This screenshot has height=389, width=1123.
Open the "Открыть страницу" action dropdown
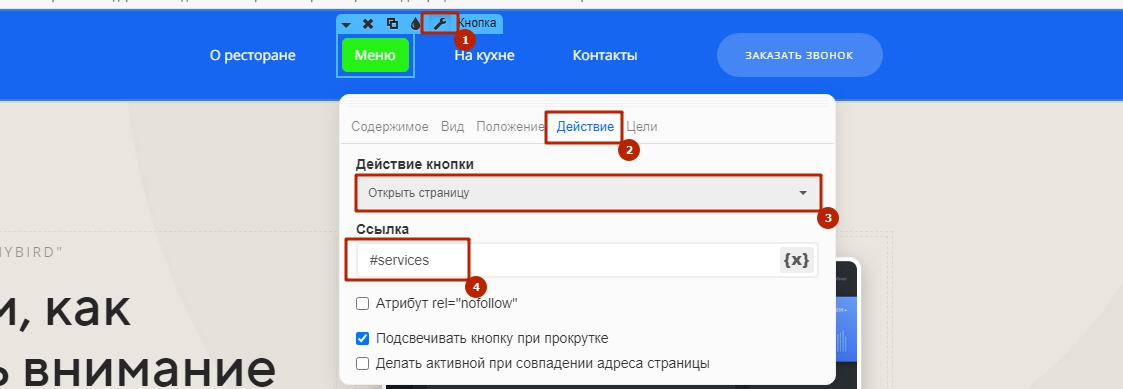(587, 193)
